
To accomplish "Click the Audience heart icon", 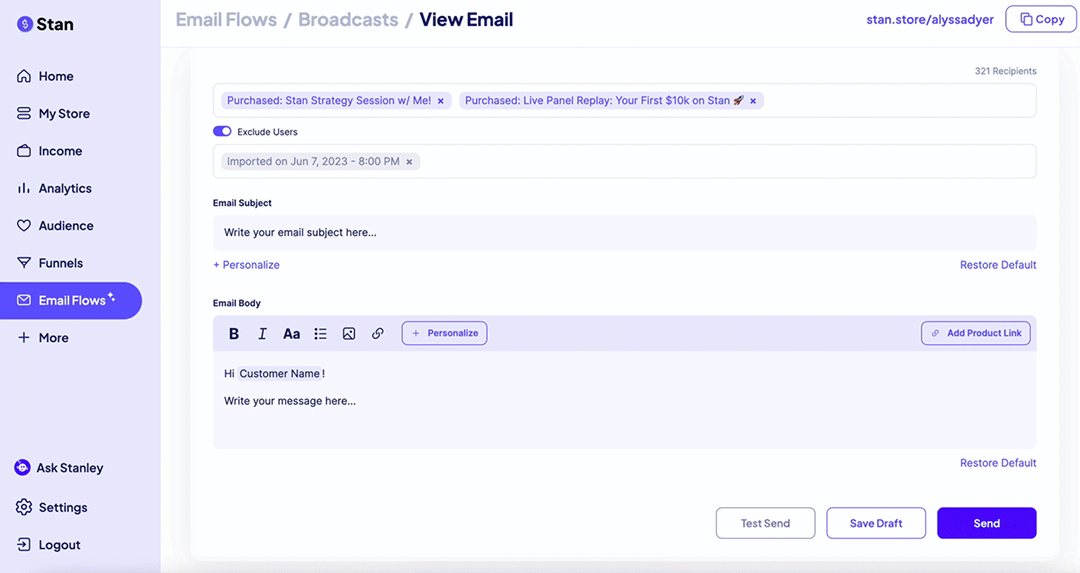I will pos(24,225).
